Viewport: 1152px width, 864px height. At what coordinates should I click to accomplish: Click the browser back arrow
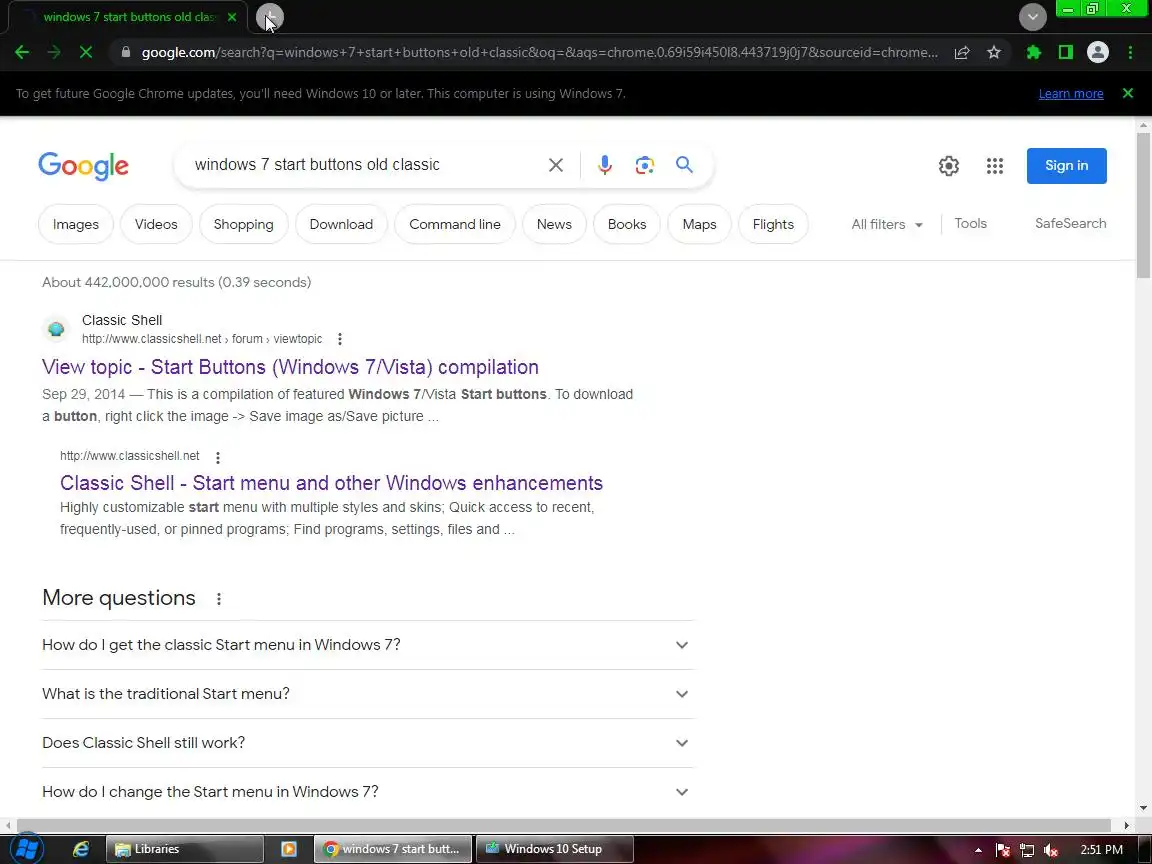pos(22,52)
